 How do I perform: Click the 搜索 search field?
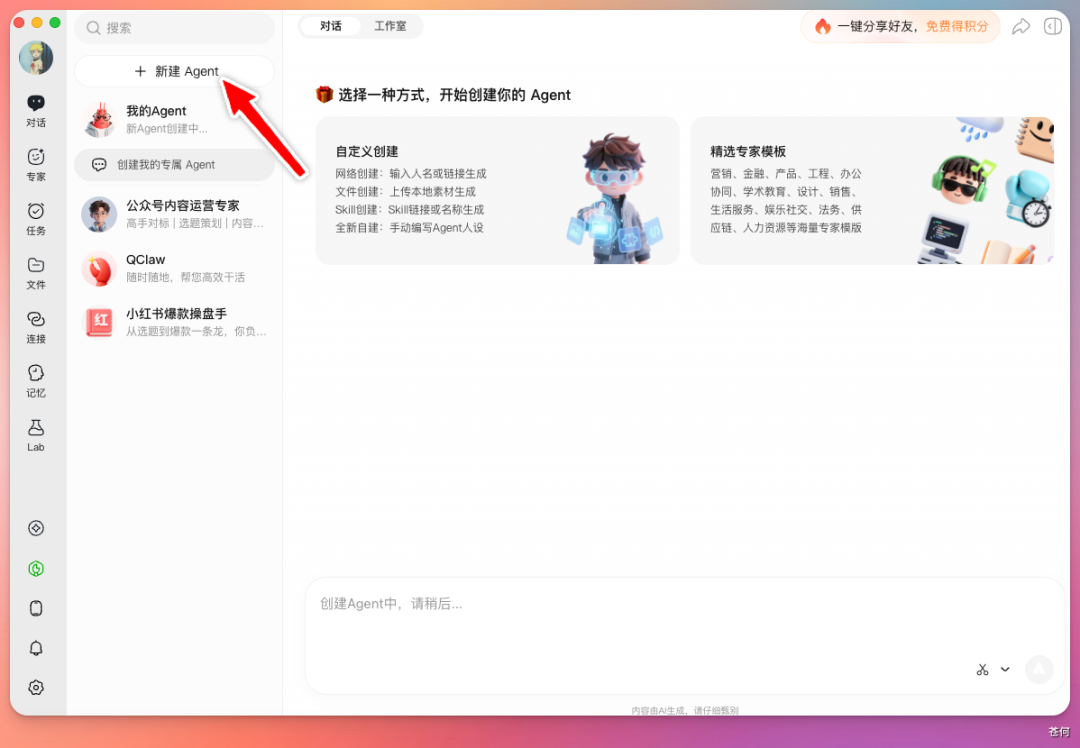174,28
